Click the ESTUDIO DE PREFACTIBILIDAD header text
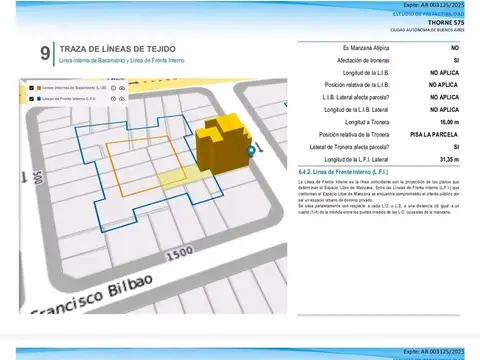 428,14
